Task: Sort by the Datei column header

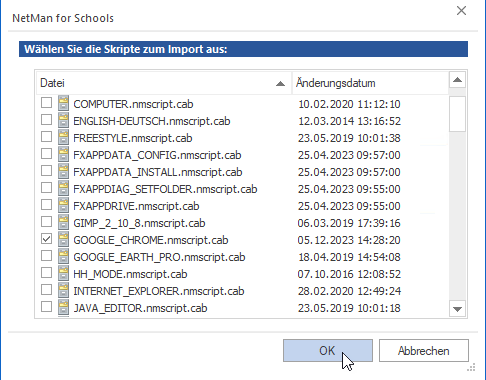Action: (x=164, y=83)
